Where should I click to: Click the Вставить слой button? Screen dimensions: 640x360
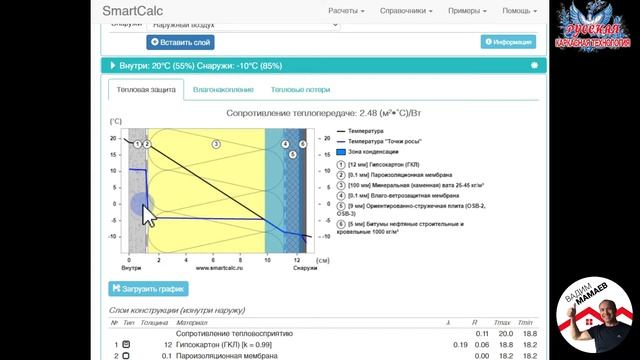(x=180, y=42)
